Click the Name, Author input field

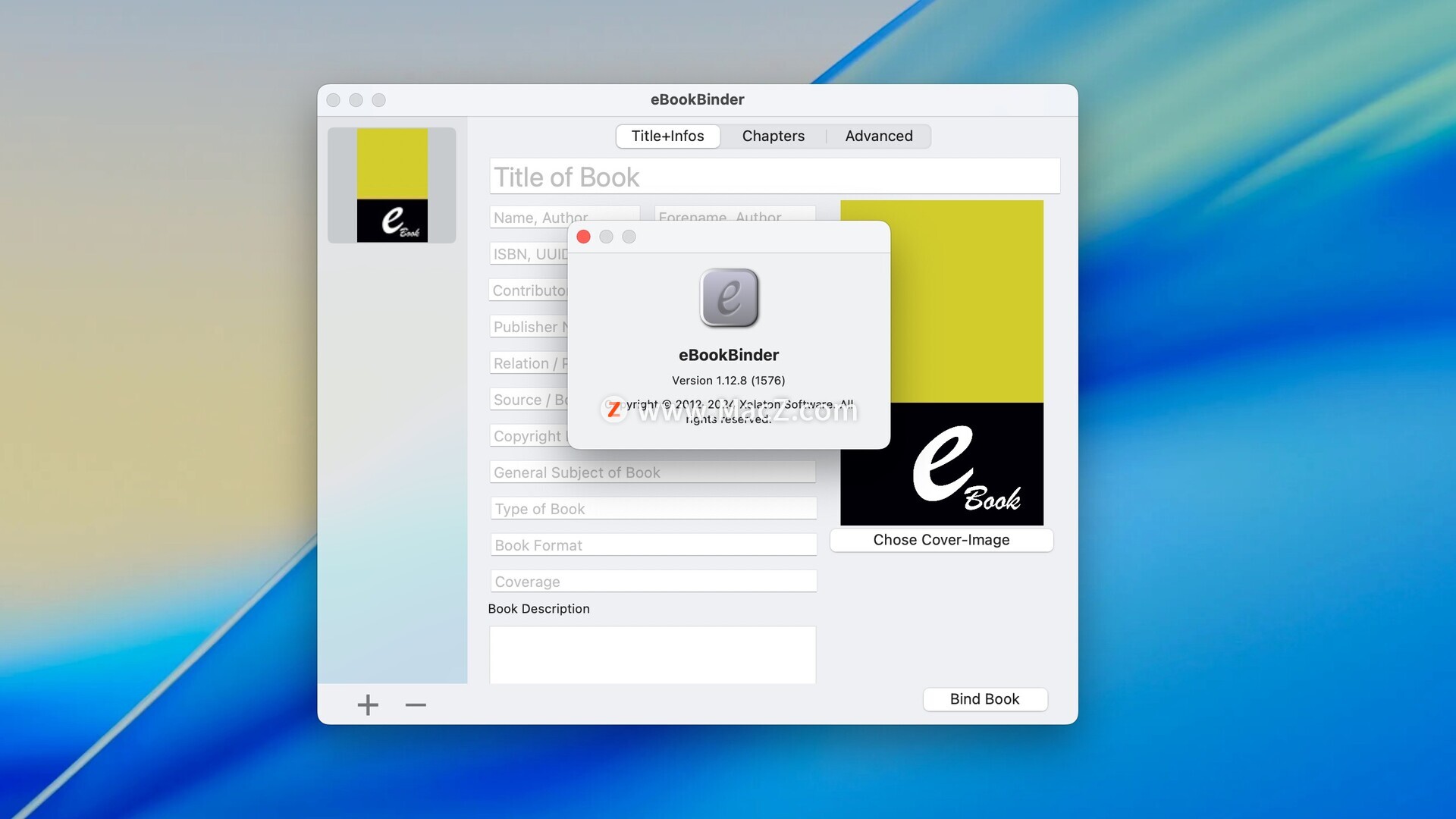point(564,217)
